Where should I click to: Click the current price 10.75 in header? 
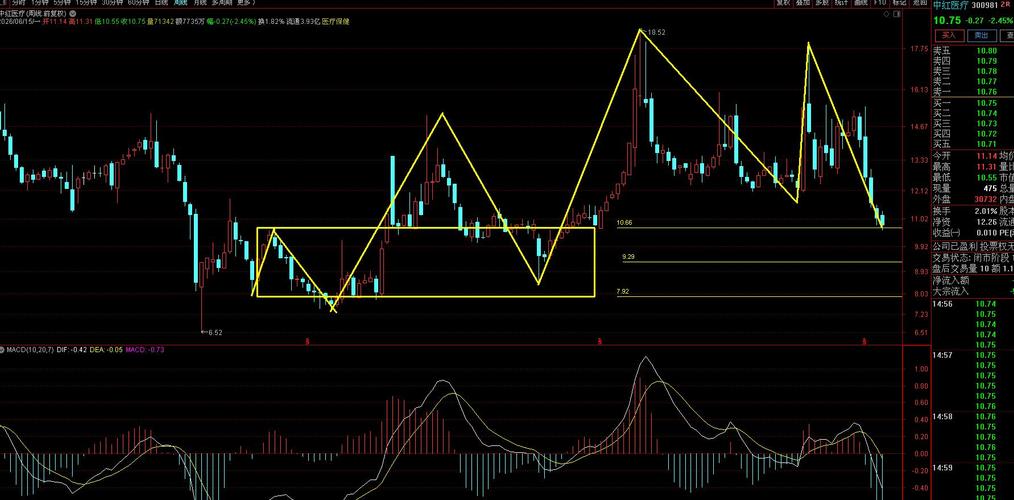[x=947, y=20]
